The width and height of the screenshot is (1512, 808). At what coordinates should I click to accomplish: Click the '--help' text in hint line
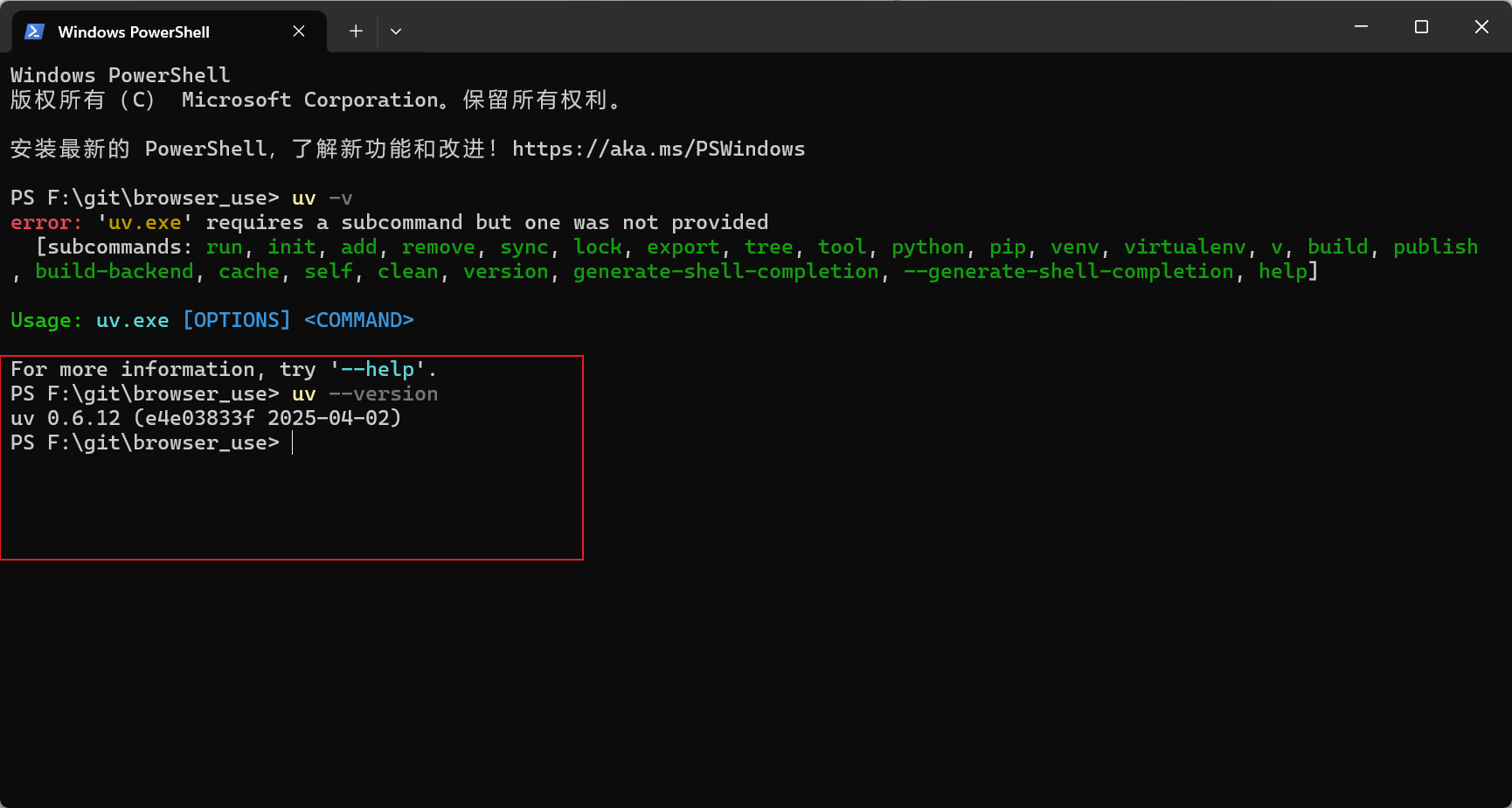pos(378,369)
